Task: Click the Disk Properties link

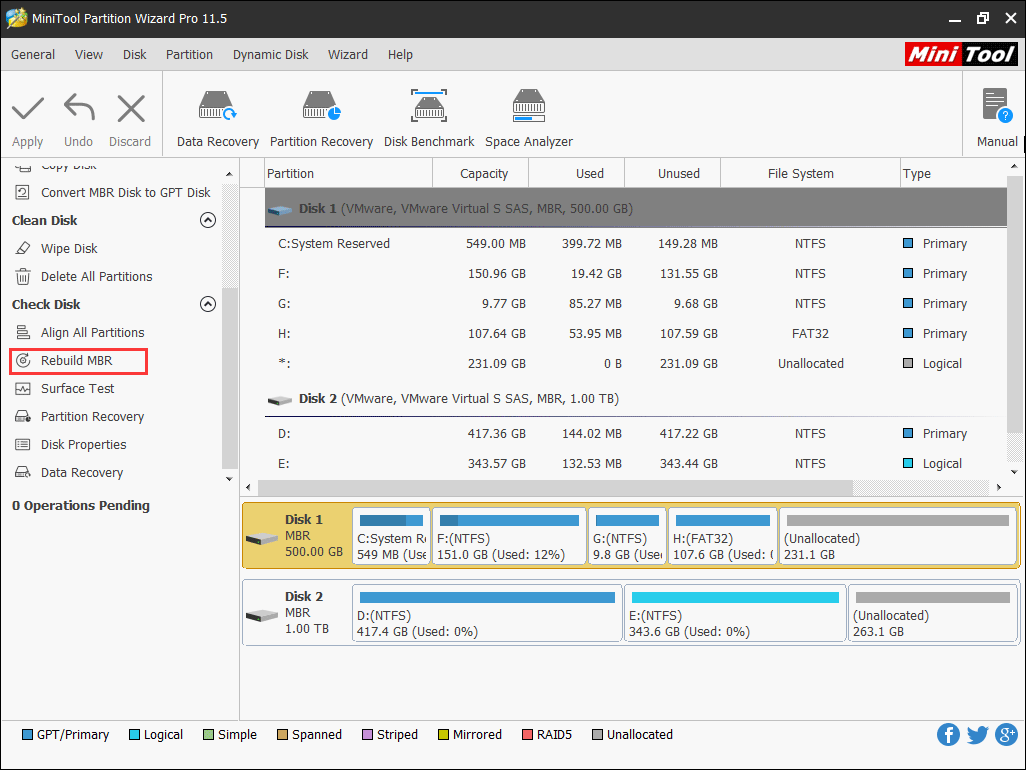Action: (x=84, y=445)
